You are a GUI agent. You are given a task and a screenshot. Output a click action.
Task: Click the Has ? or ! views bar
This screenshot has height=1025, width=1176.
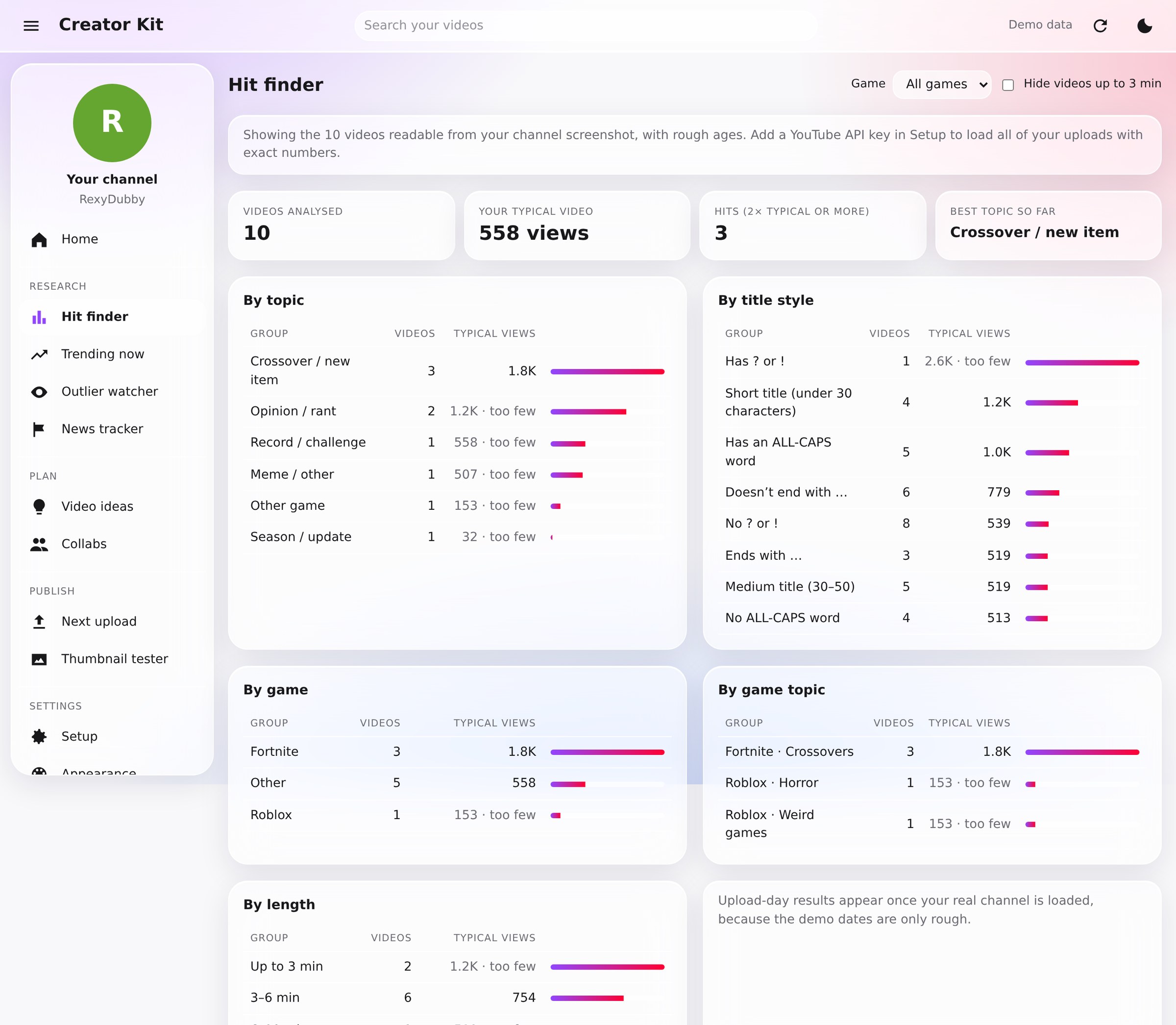click(1082, 363)
